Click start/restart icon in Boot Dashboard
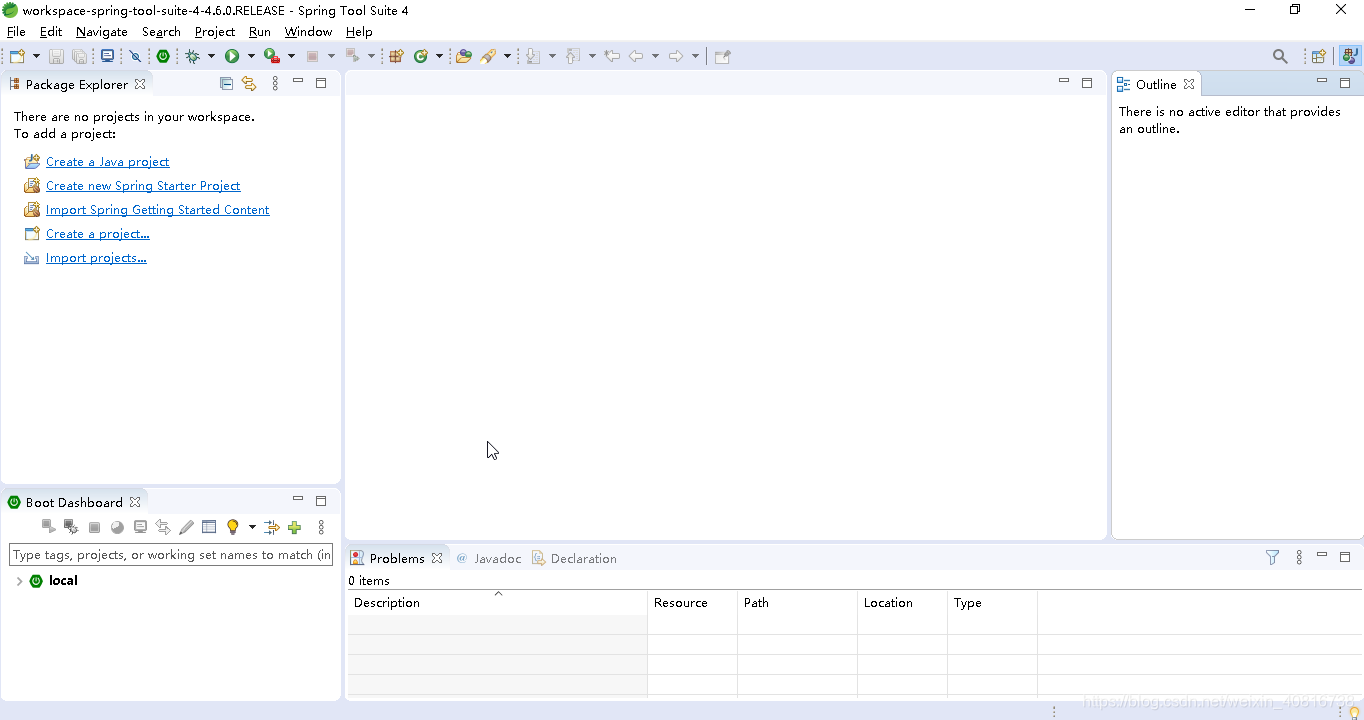The width and height of the screenshot is (1364, 720). (48, 527)
